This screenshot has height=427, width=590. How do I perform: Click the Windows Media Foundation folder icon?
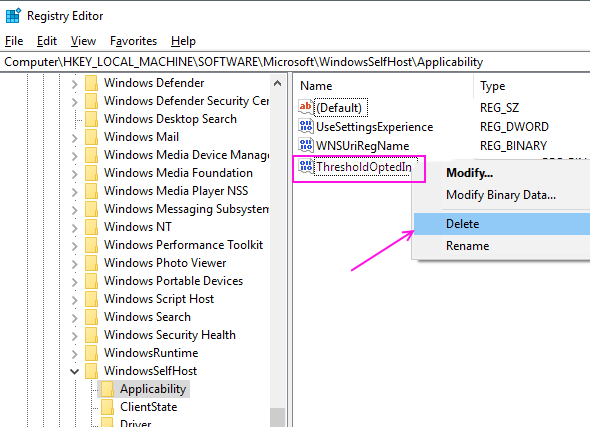(x=91, y=173)
